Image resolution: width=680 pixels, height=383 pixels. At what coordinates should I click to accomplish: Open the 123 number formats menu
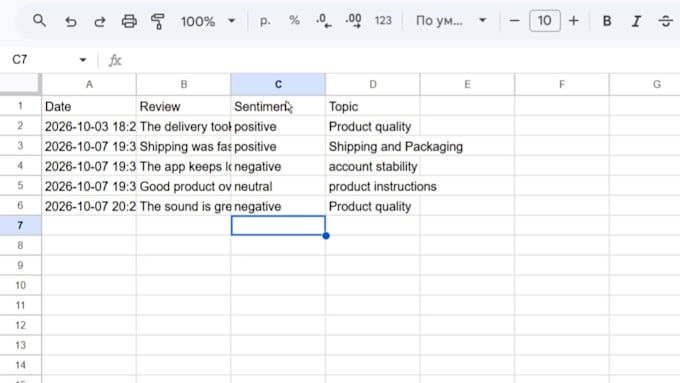[x=383, y=20]
